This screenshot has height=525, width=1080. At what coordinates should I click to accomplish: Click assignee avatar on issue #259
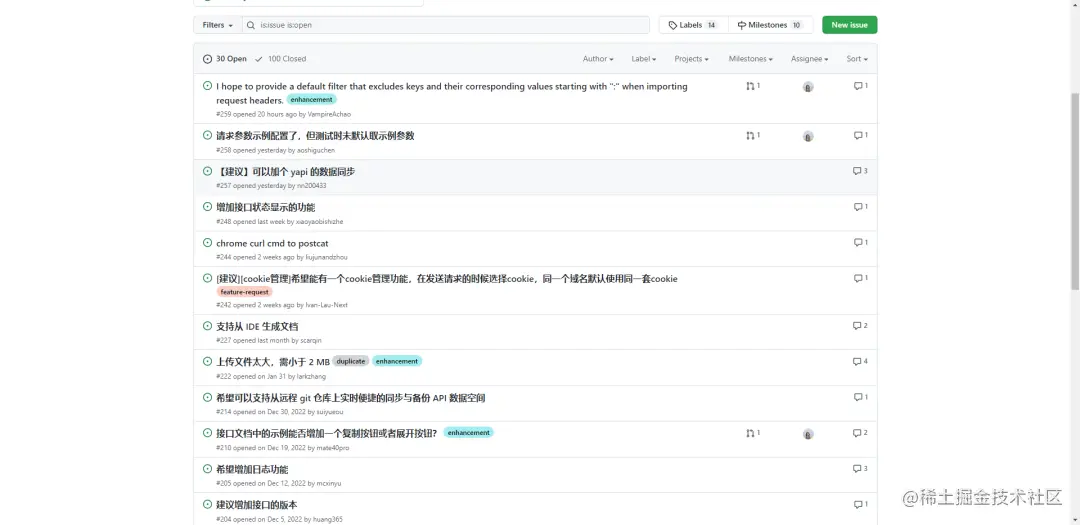[x=808, y=87]
